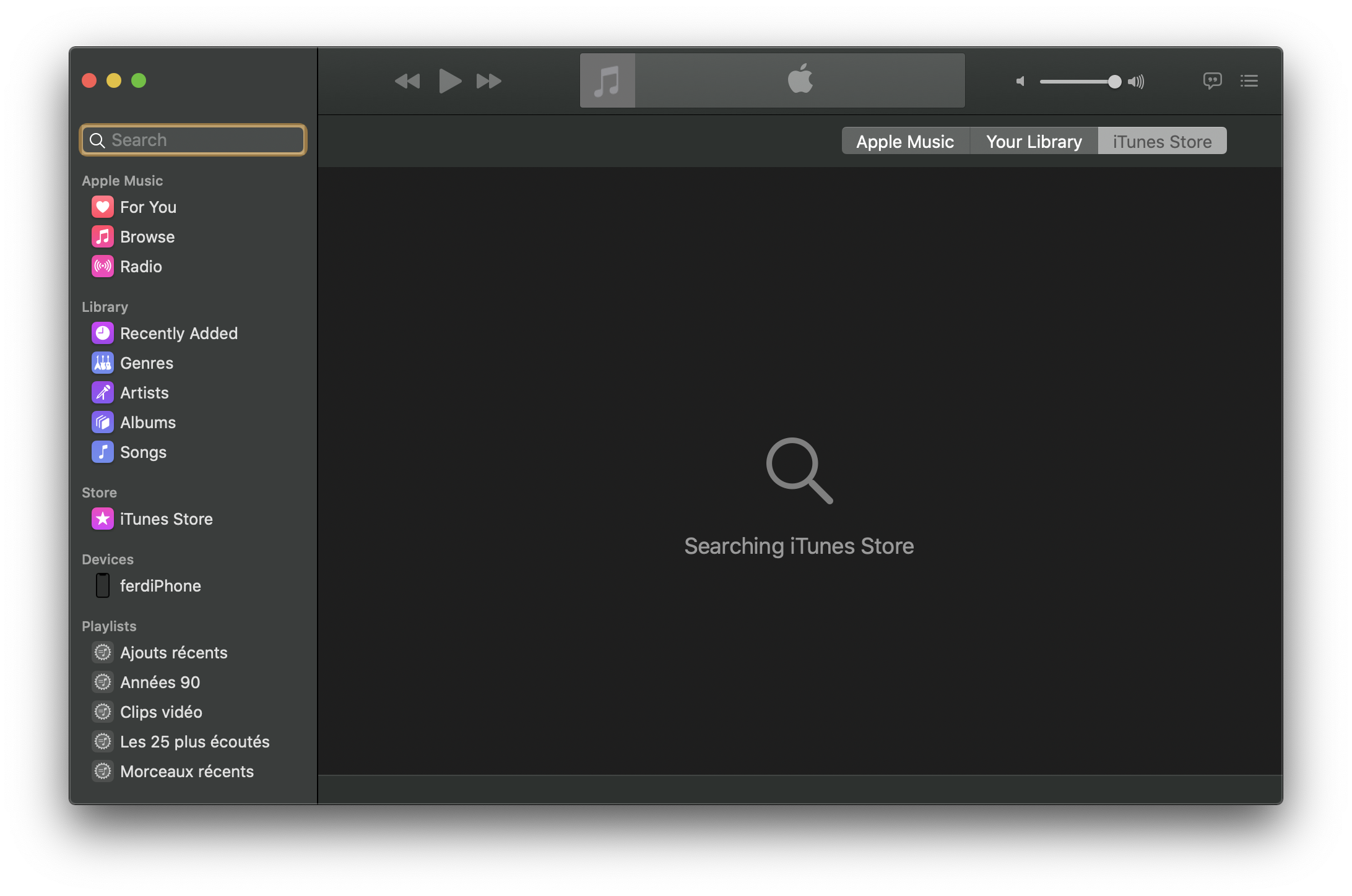Switch search scope to Your Library
The width and height of the screenshot is (1352, 896).
point(1034,142)
